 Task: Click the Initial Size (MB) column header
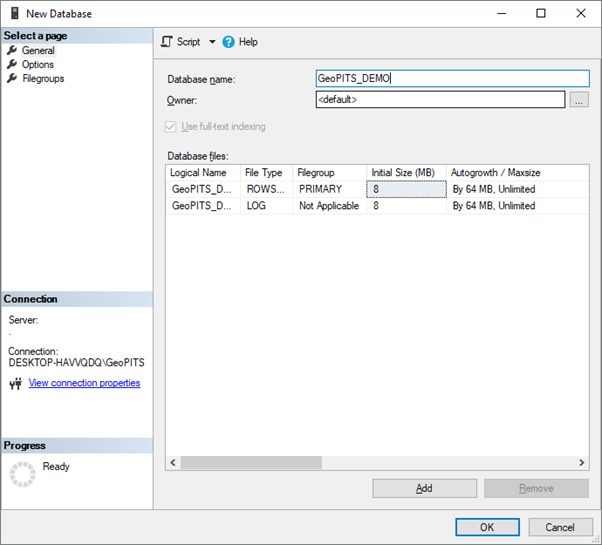pyautogui.click(x=406, y=173)
